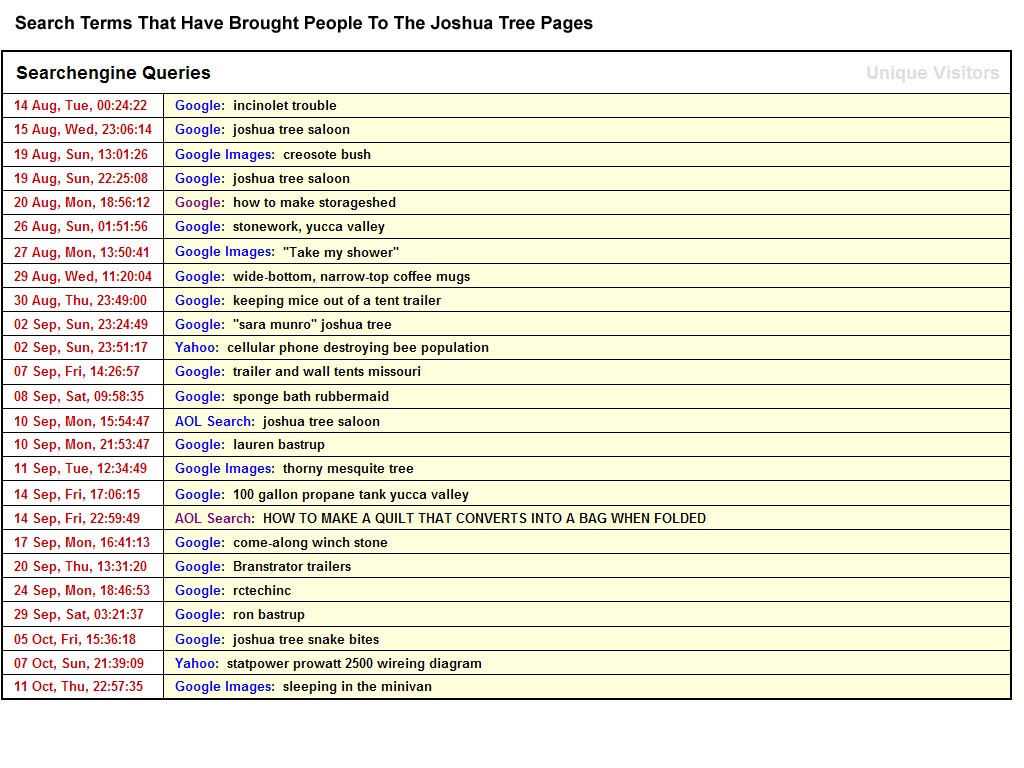This screenshot has width=1024, height=768.
Task: Open Google link for joshua tree snake bites
Action: (198, 640)
